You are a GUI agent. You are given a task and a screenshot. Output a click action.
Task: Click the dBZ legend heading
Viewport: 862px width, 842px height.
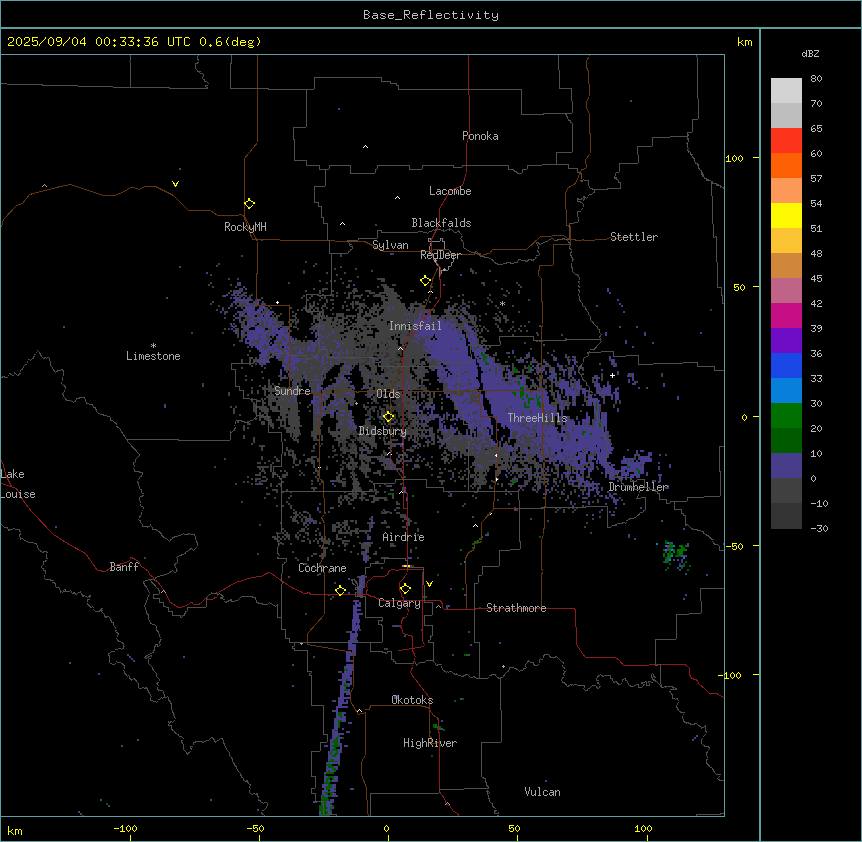click(x=810, y=53)
